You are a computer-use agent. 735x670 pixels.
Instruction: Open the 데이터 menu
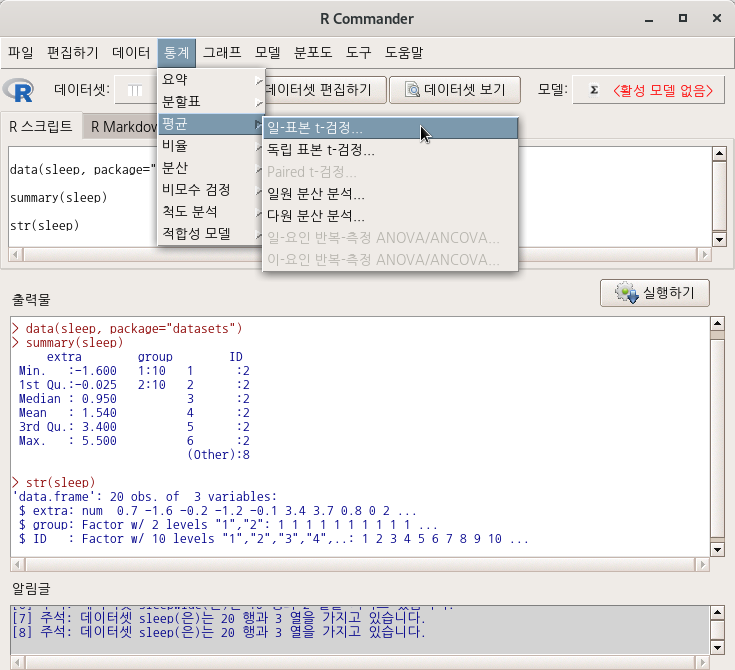(x=131, y=52)
